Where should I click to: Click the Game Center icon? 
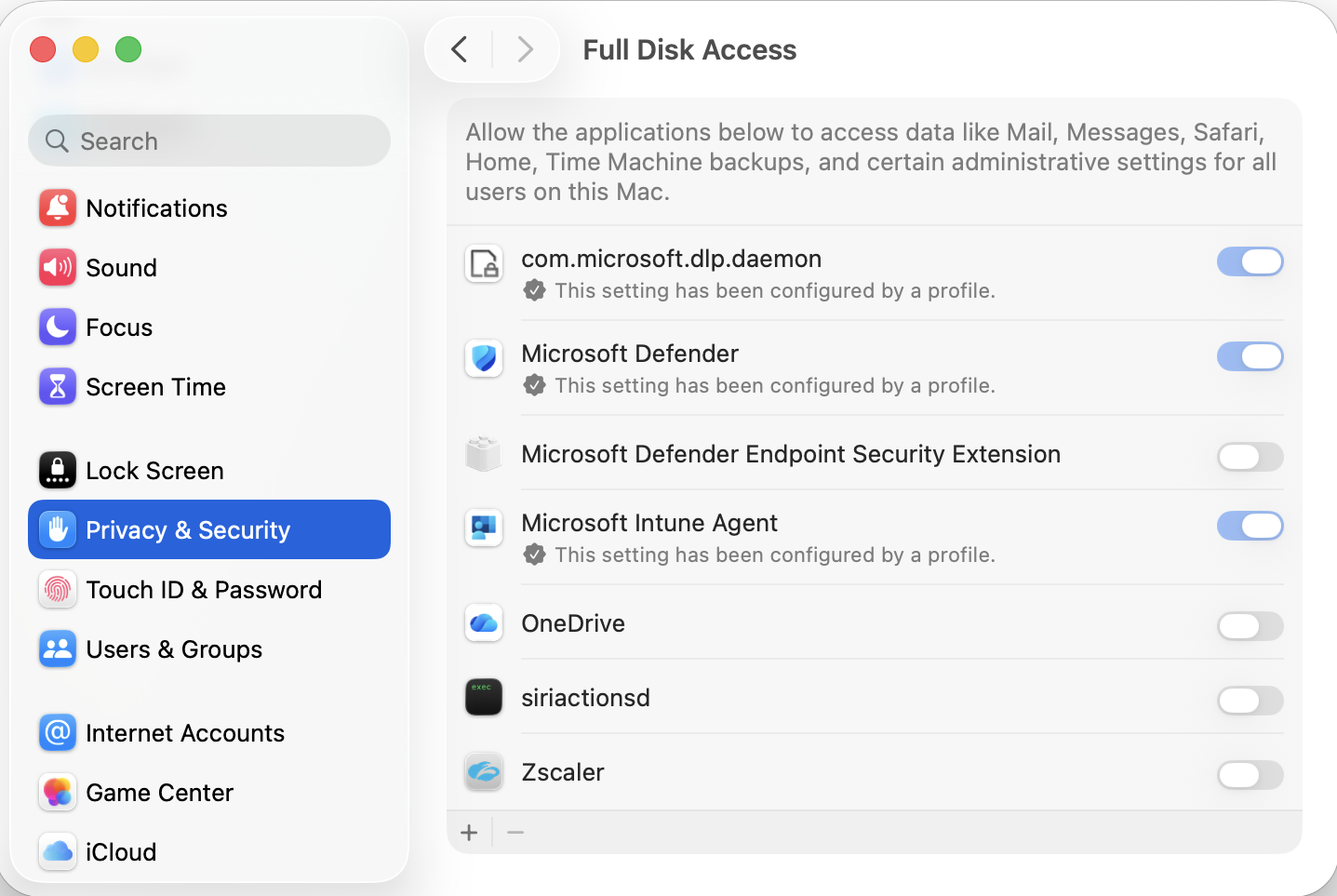pos(58,793)
